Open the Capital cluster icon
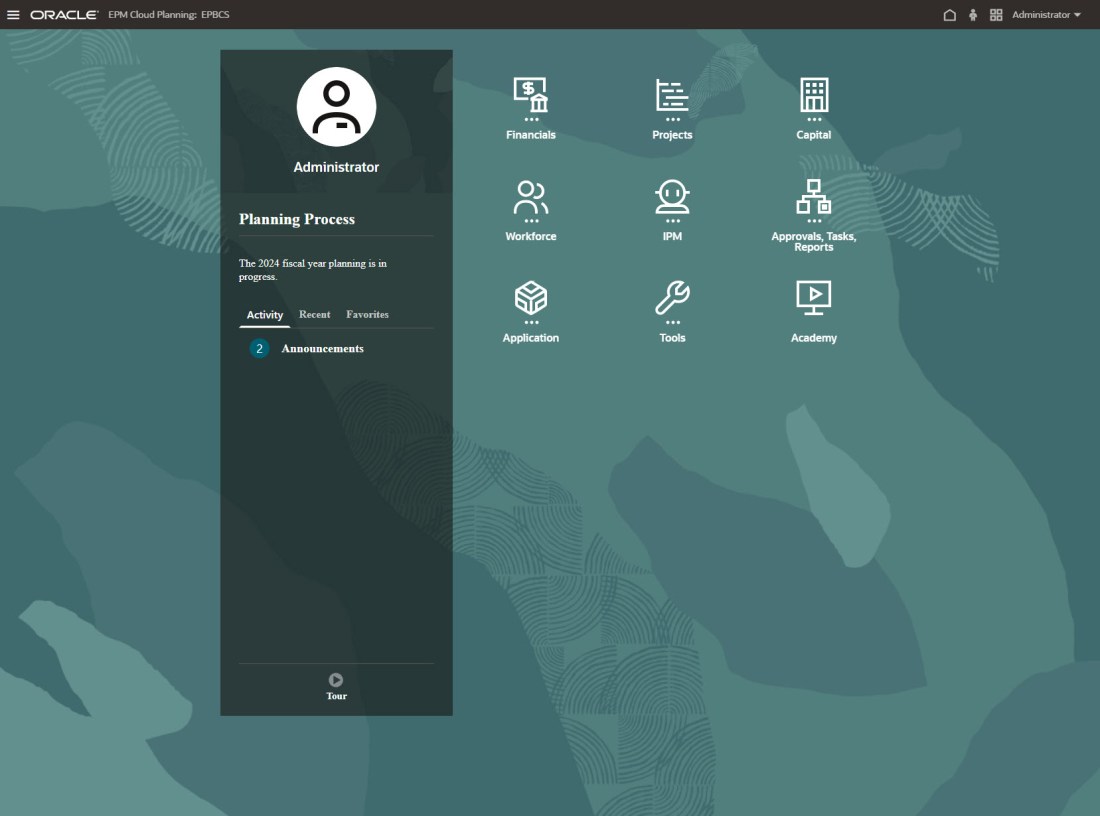The width and height of the screenshot is (1100, 816). pos(814,96)
